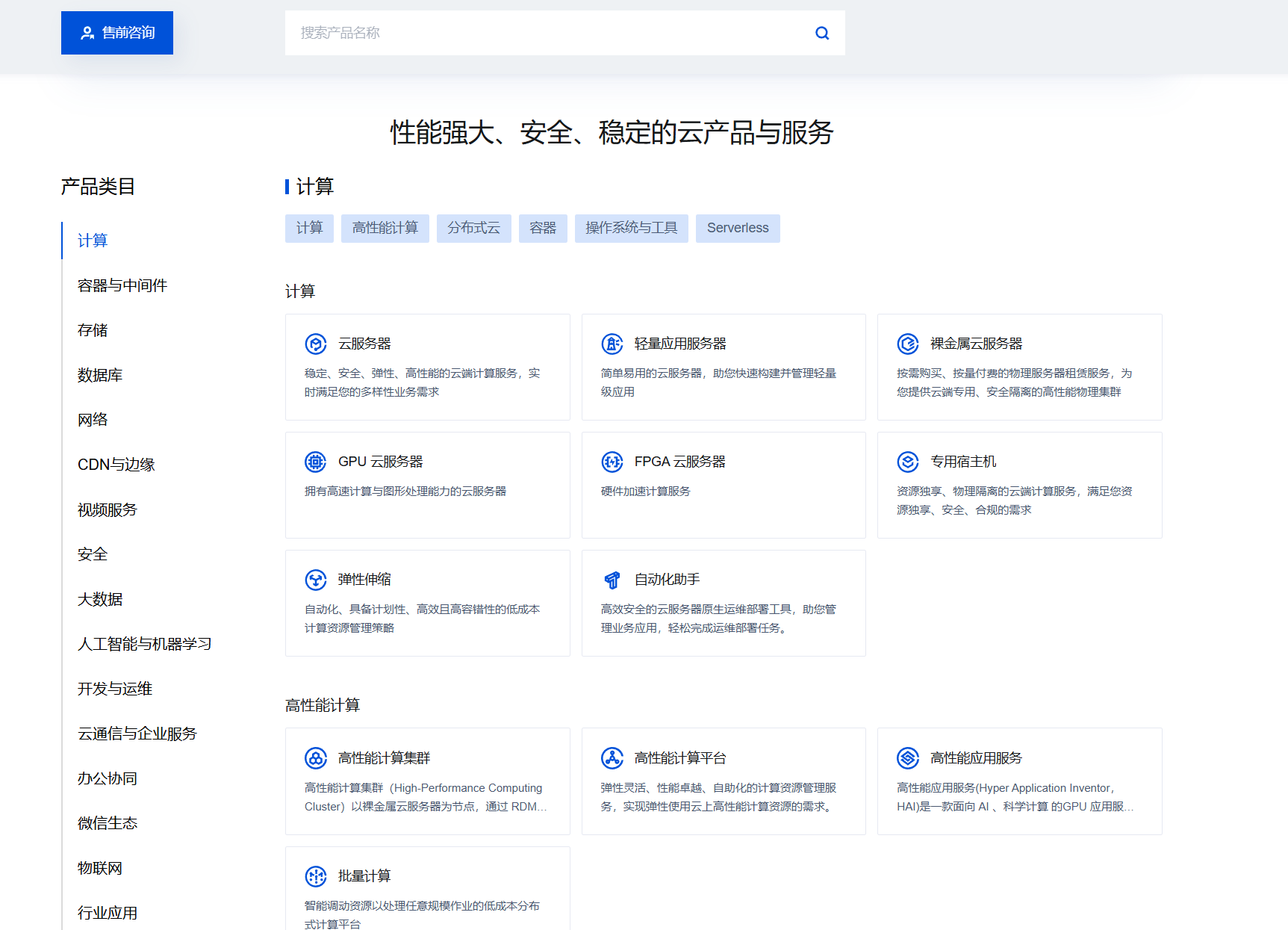Viewport: 1288px width, 930px height.
Task: Select the 容器 filter tag
Action: click(x=543, y=229)
